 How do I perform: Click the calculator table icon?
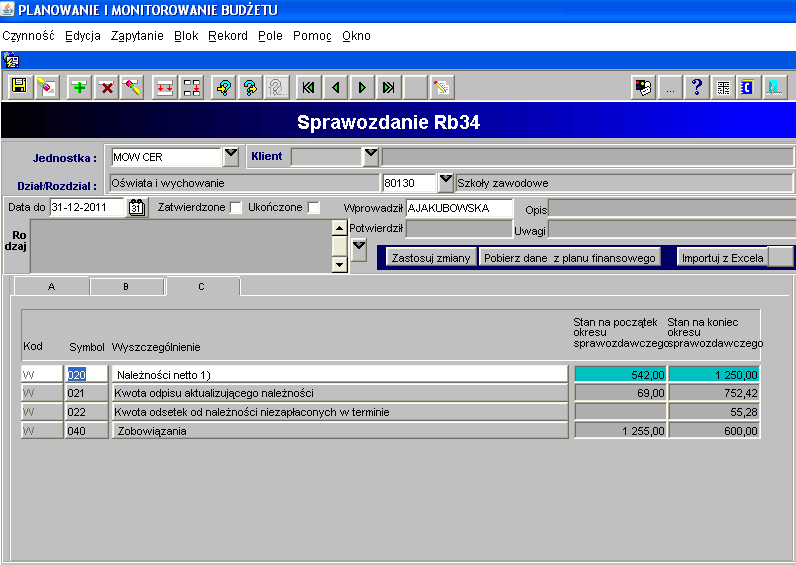pos(723,87)
